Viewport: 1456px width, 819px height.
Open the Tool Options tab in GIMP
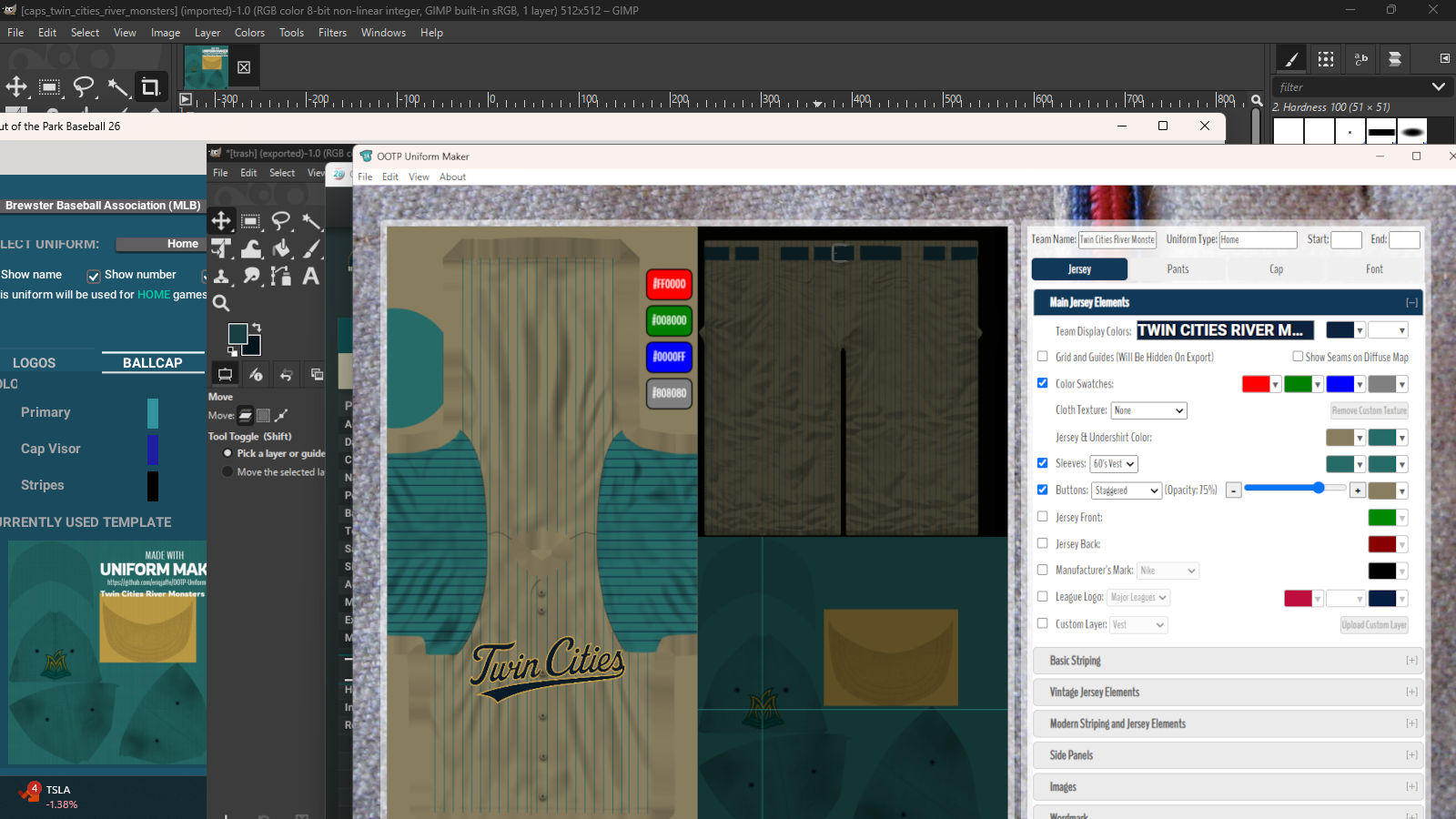[225, 374]
